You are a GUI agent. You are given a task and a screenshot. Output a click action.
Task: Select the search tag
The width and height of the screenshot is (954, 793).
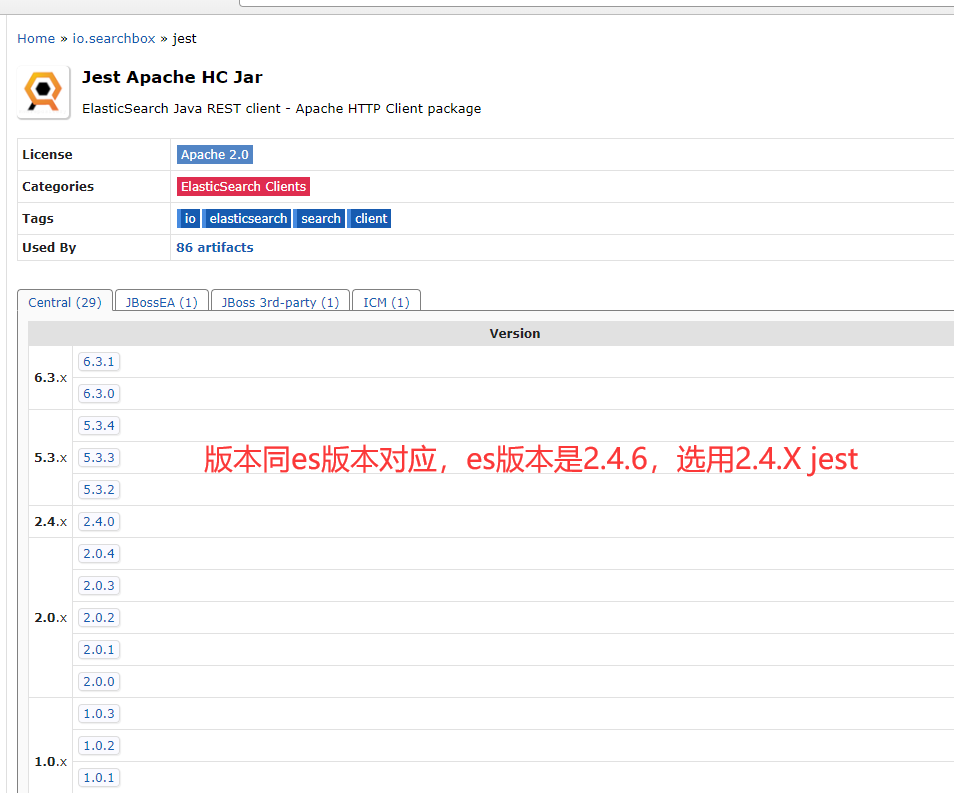pyautogui.click(x=320, y=218)
